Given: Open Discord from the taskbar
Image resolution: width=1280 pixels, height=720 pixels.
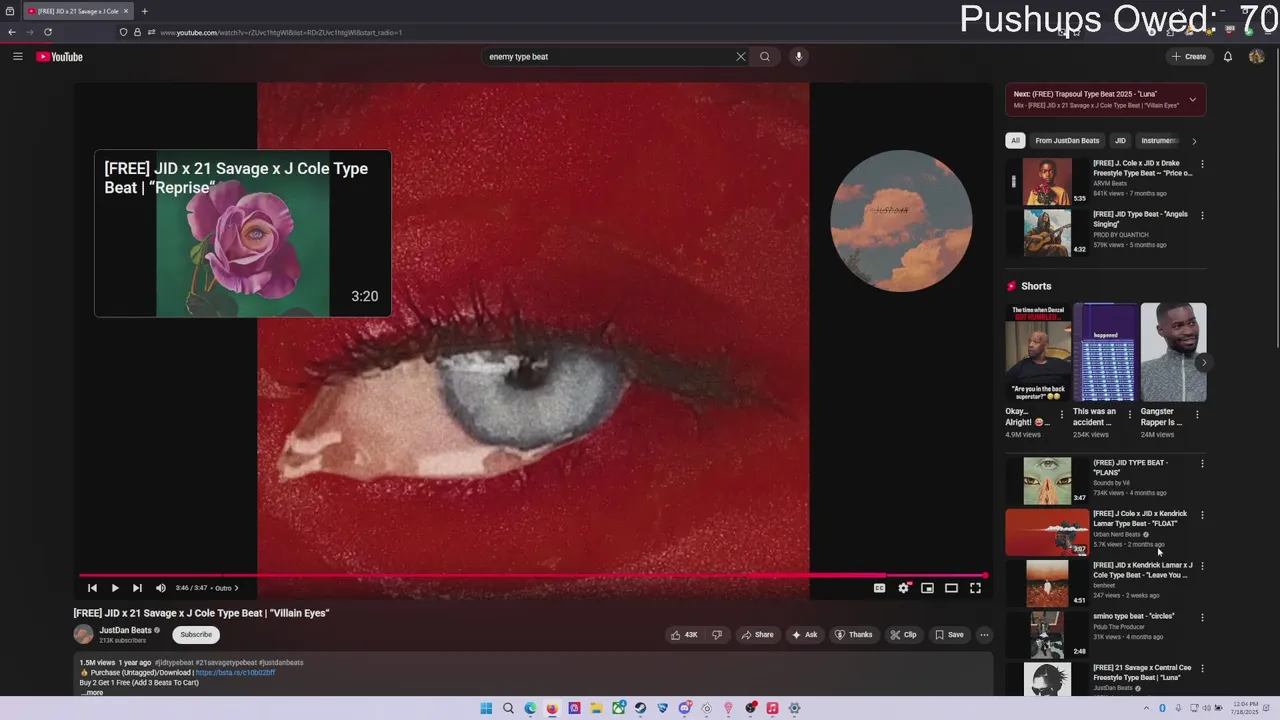Looking at the screenshot, I should 684,708.
